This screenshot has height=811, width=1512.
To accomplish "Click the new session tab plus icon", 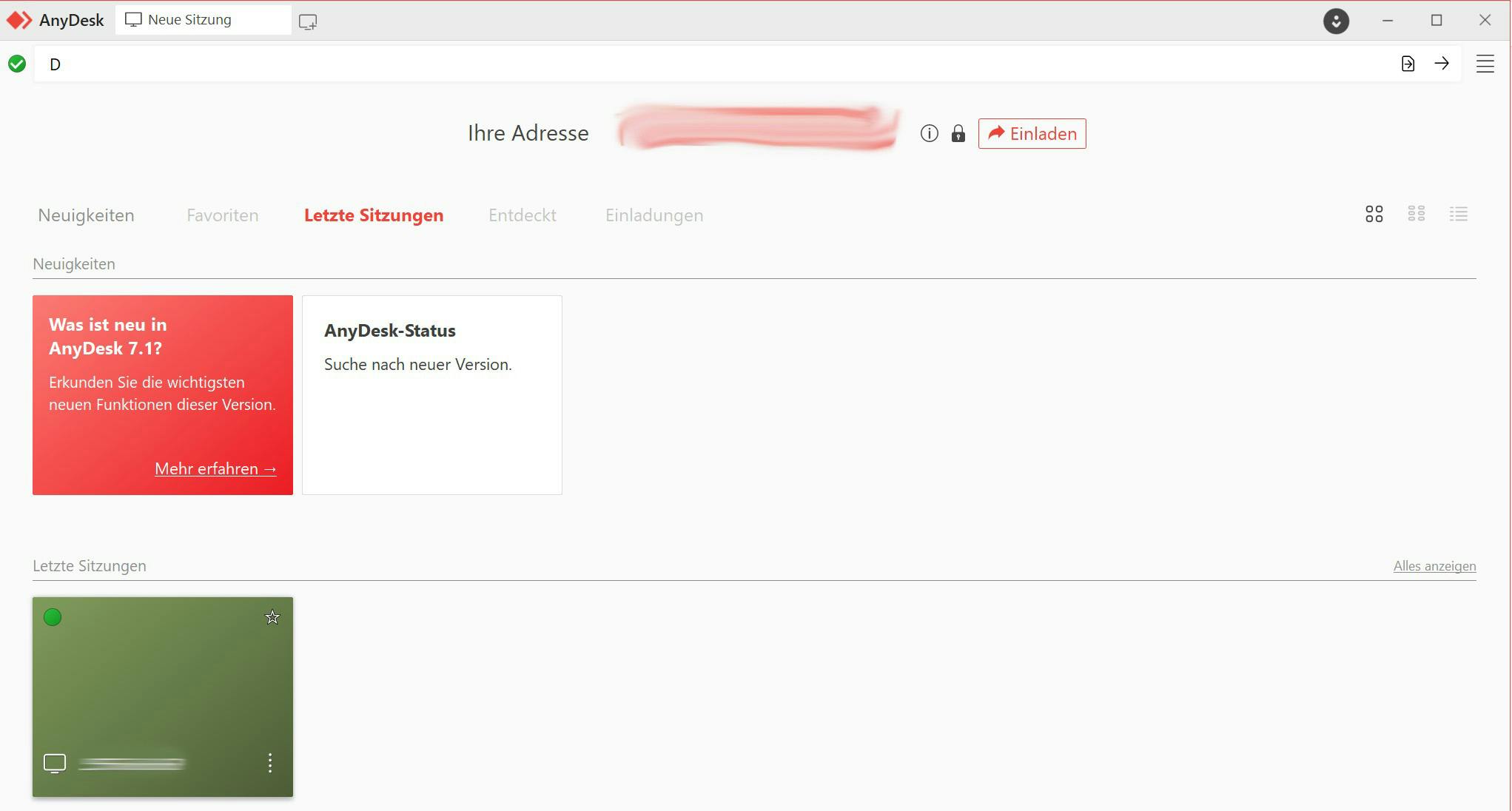I will 308,21.
